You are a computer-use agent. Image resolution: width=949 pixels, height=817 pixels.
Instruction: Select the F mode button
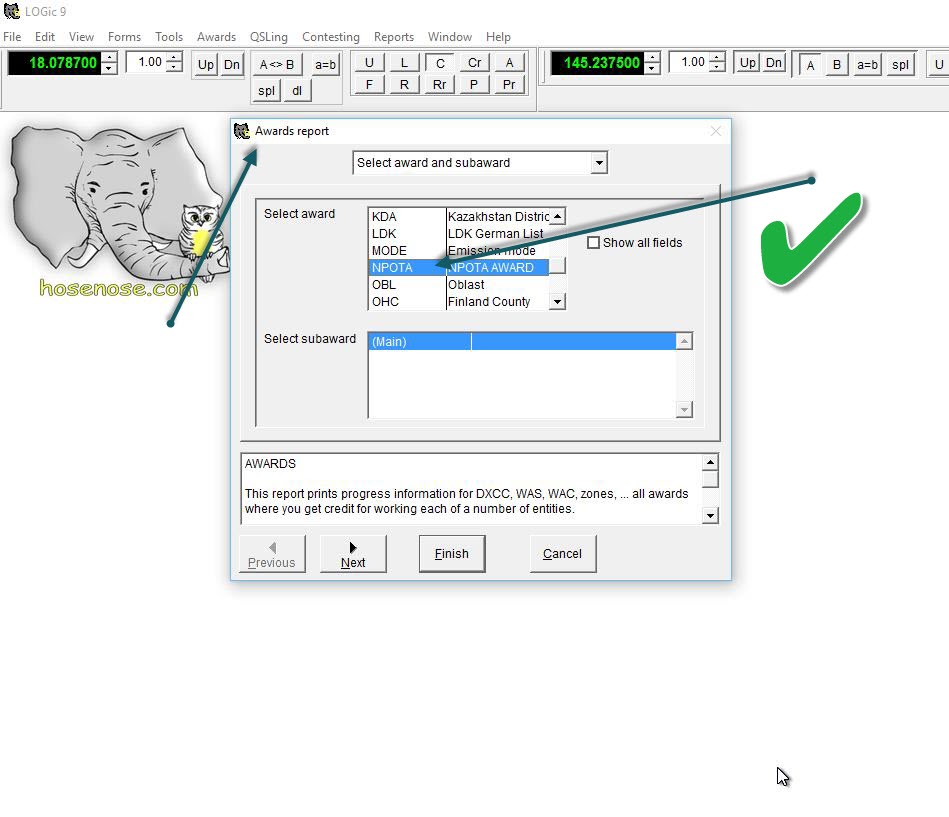(x=369, y=85)
